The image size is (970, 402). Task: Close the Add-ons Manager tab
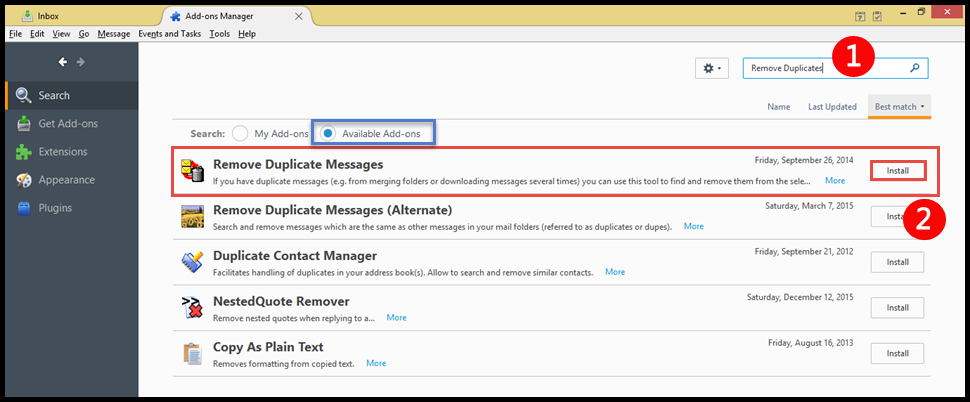[299, 16]
